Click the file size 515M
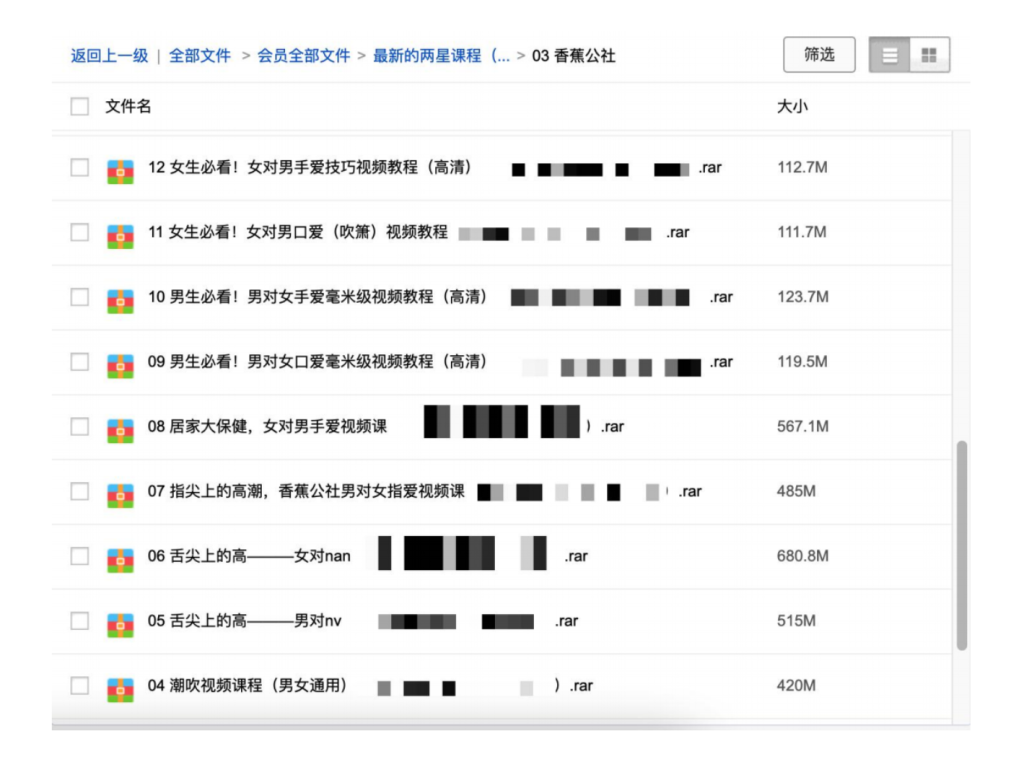This screenshot has height=759, width=1024. 796,621
